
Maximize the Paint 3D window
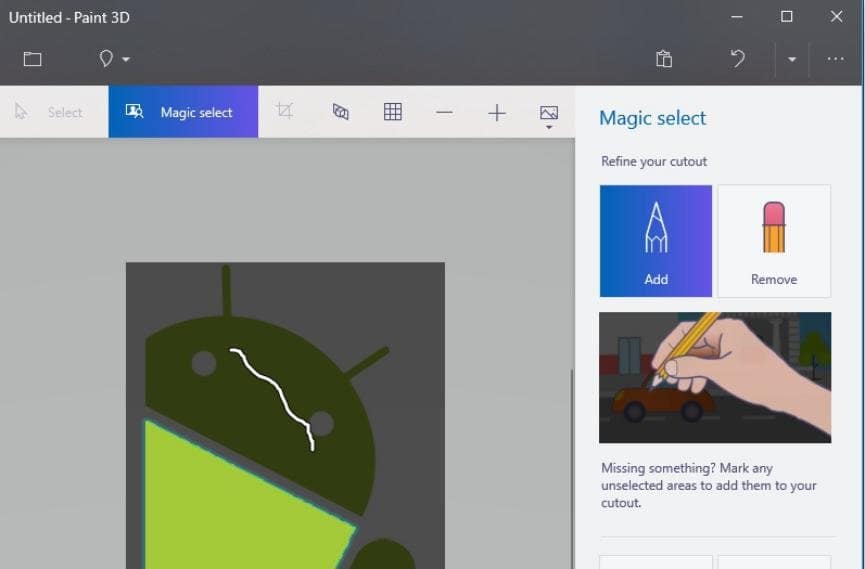[787, 17]
